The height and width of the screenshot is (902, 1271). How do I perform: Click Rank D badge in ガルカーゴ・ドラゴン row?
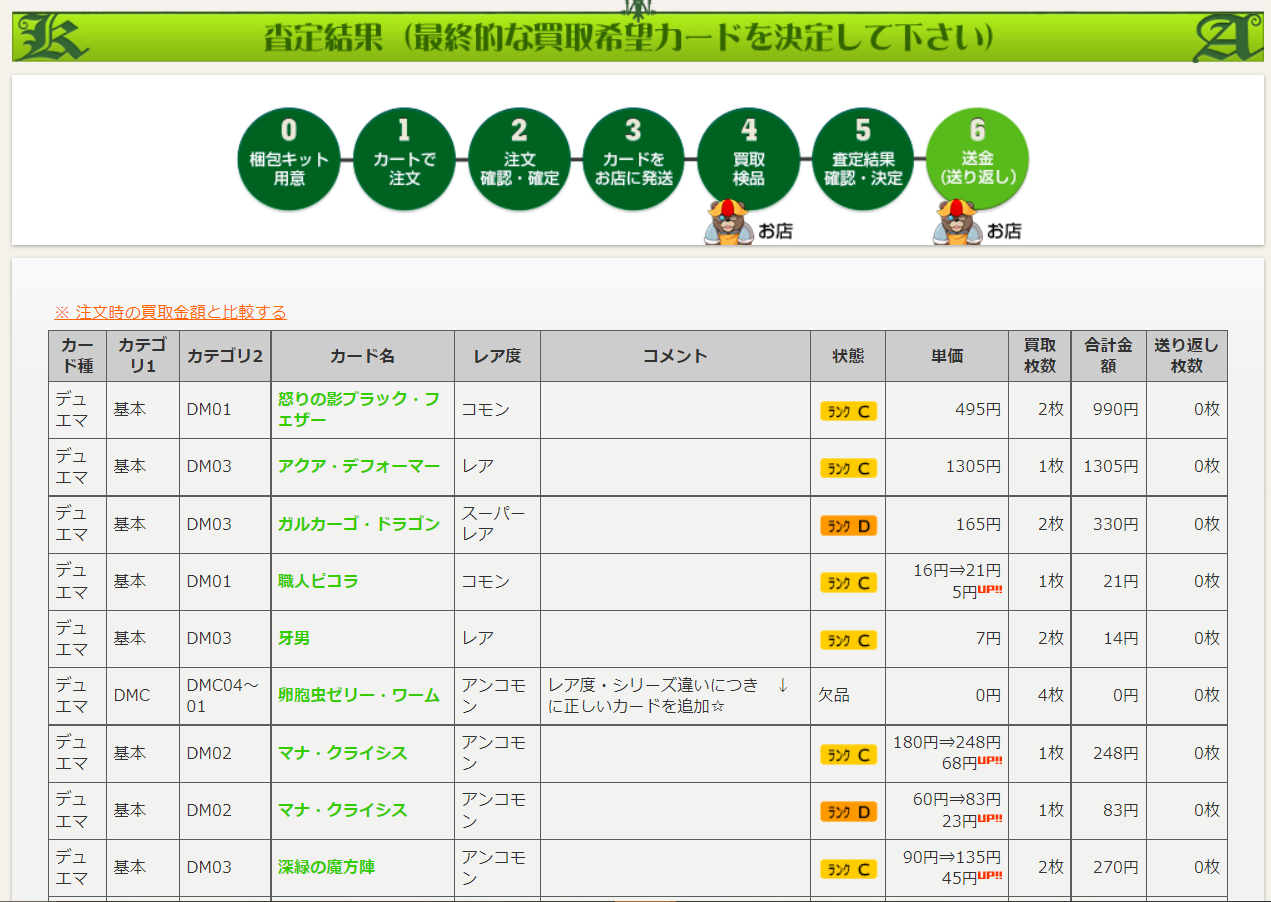(848, 525)
